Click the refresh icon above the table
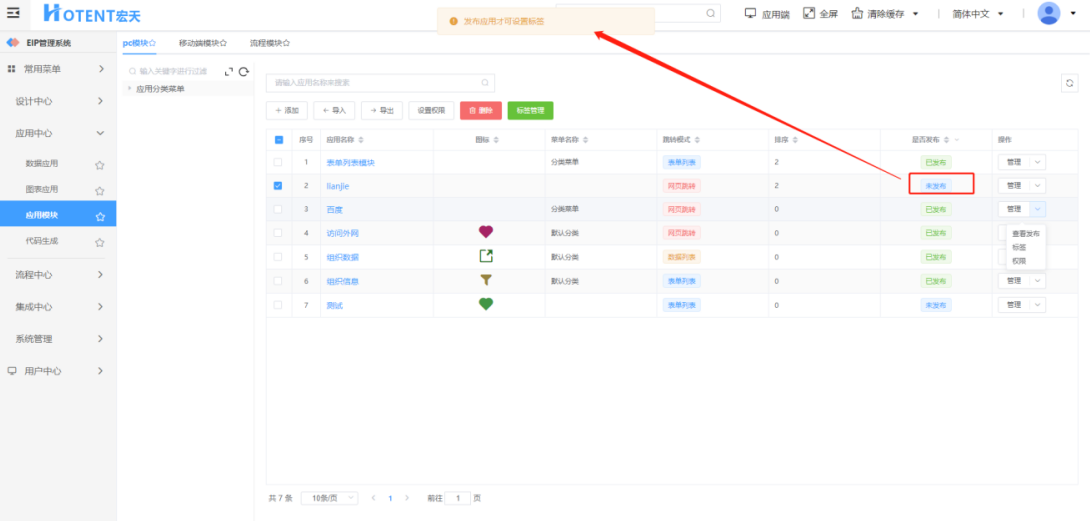The height and width of the screenshot is (521, 1090). pyautogui.click(x=1069, y=83)
